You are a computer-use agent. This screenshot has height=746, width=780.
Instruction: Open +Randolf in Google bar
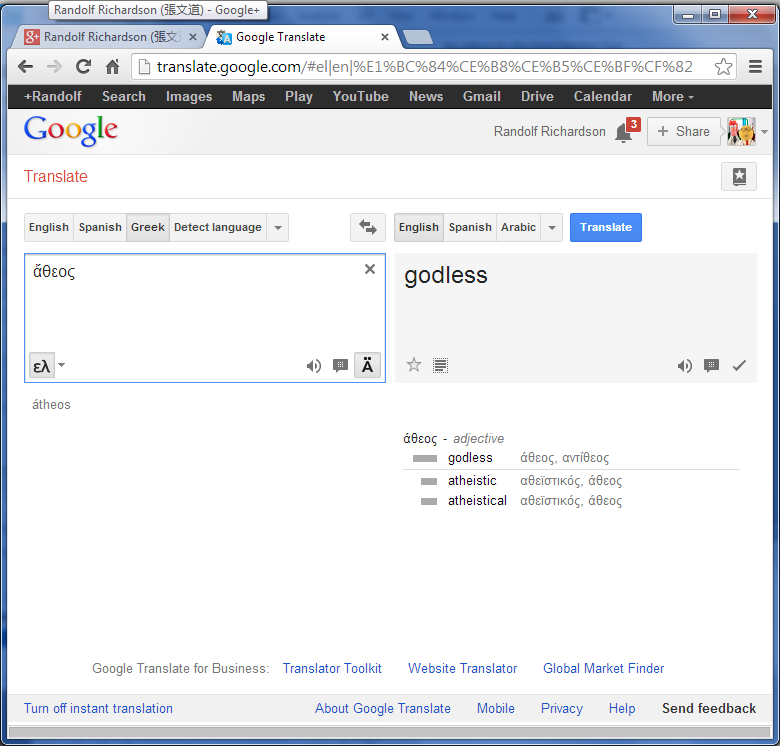click(x=53, y=96)
